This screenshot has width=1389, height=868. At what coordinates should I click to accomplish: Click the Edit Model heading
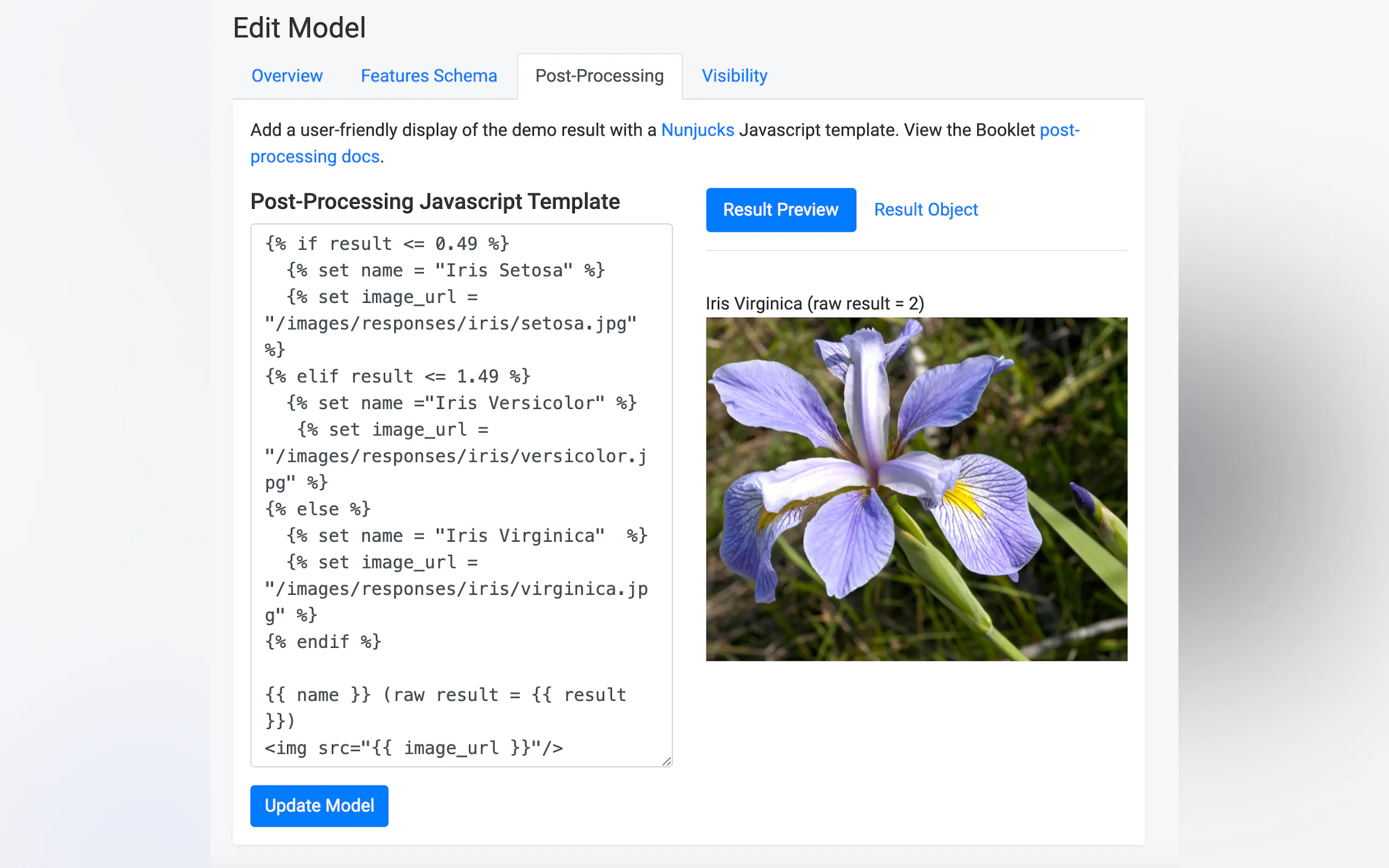pos(299,27)
